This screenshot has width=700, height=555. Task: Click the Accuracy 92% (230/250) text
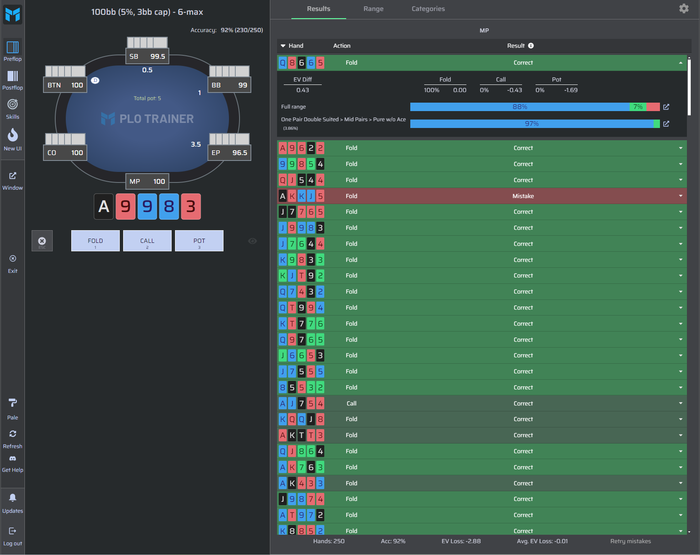(x=227, y=30)
